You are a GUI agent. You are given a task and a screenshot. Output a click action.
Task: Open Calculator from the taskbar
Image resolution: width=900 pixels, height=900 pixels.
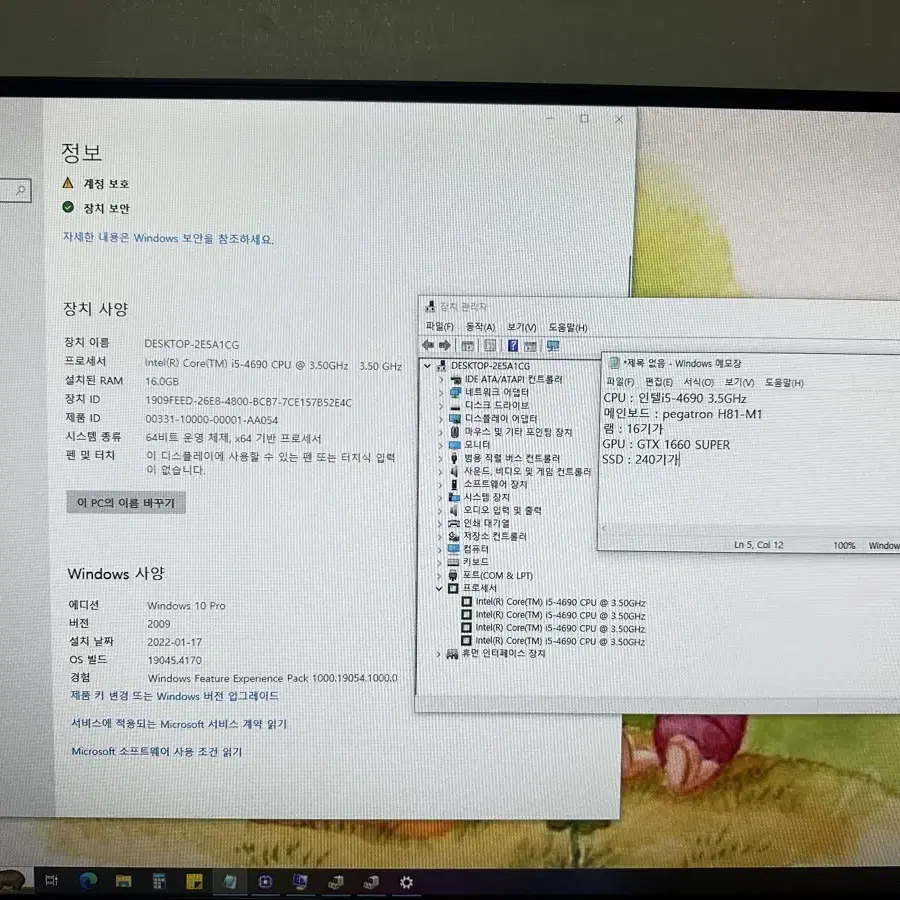tap(159, 880)
